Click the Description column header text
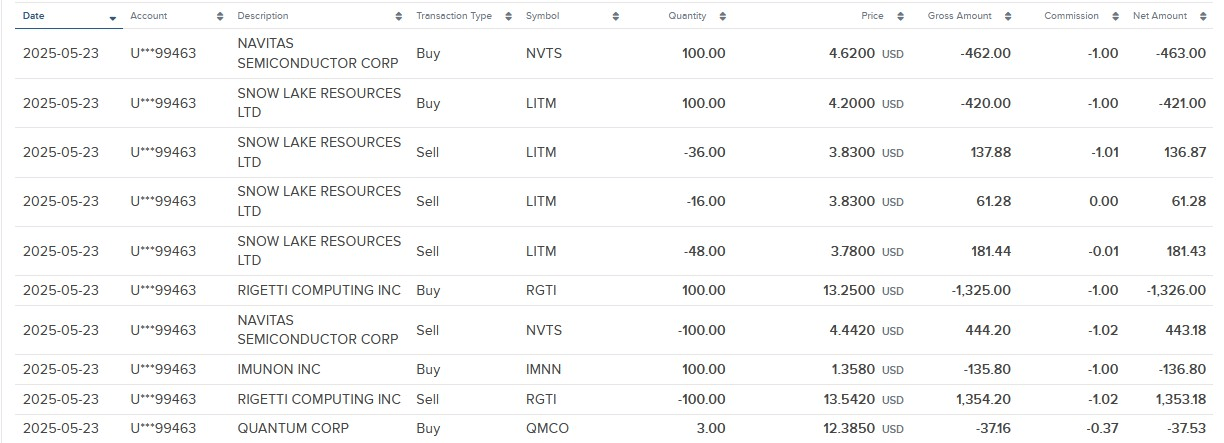Screen dimensions: 1224x443 tap(263, 16)
